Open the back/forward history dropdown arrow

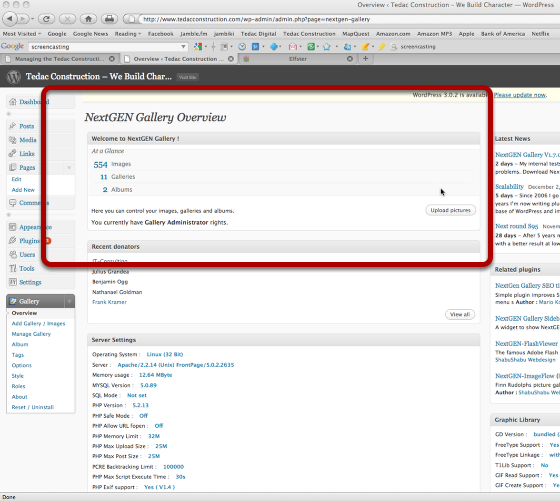(32, 19)
